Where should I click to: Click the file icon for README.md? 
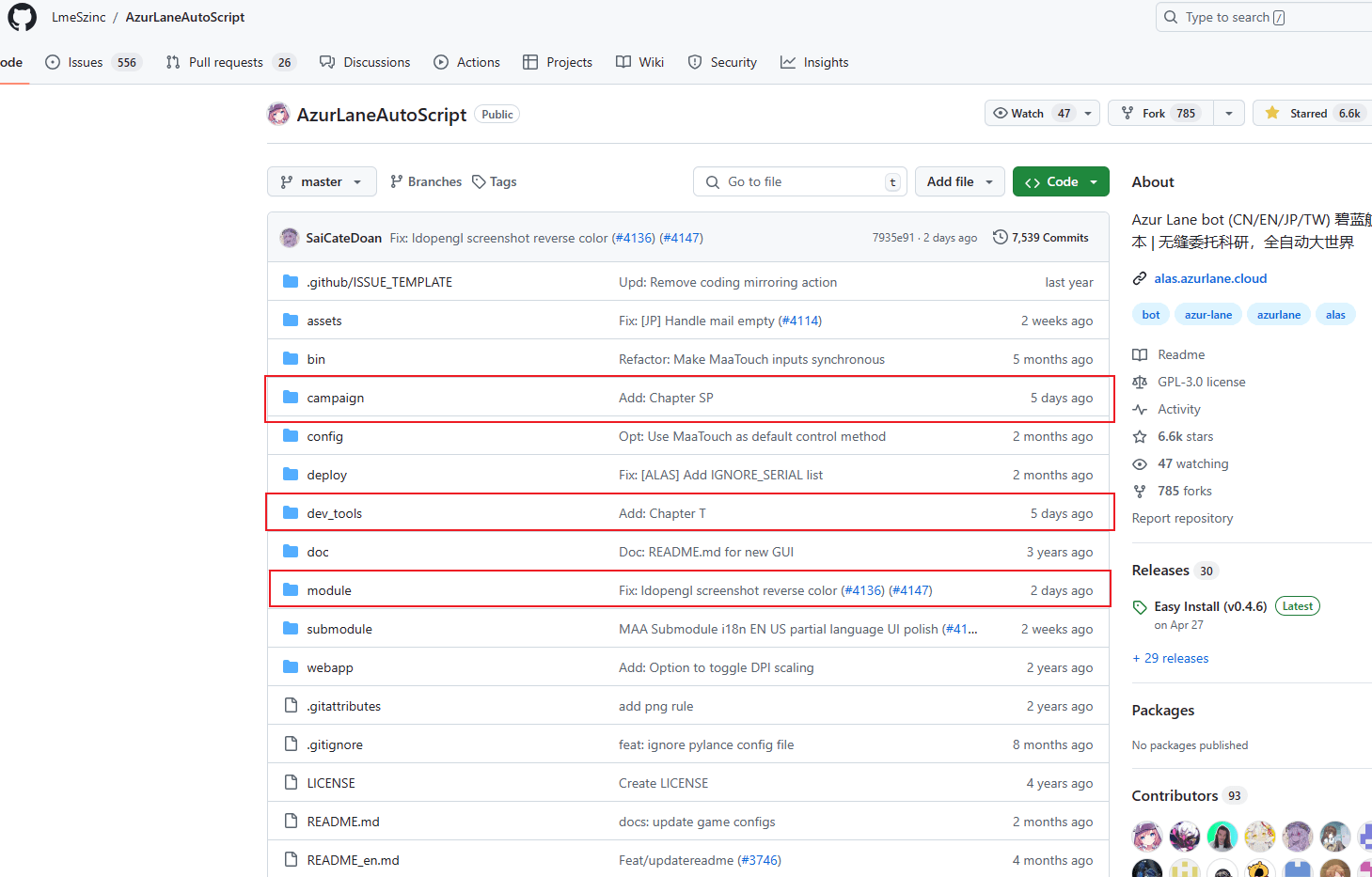[x=291, y=822]
